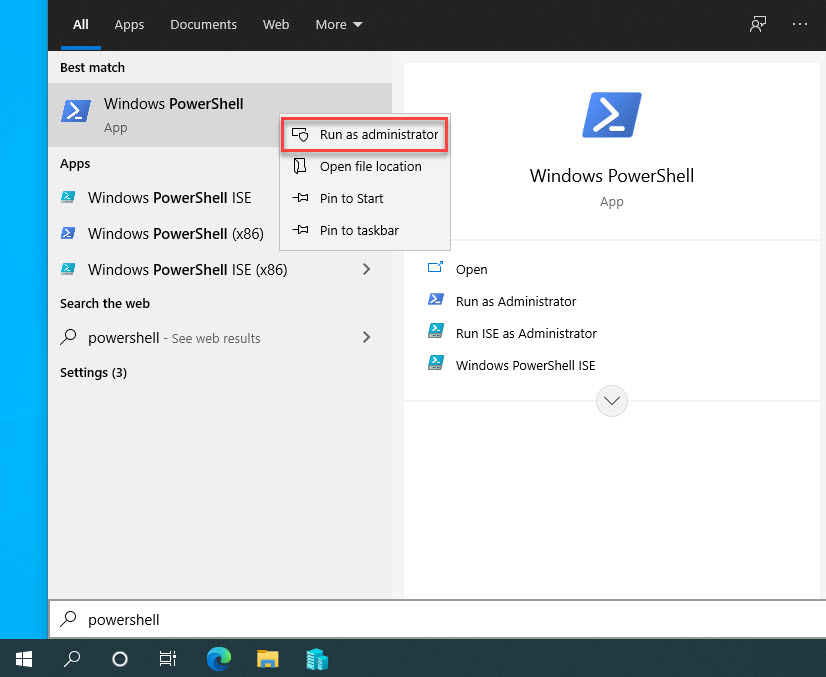The height and width of the screenshot is (677, 826).
Task: Expand the More filter dropdown
Action: tap(339, 25)
